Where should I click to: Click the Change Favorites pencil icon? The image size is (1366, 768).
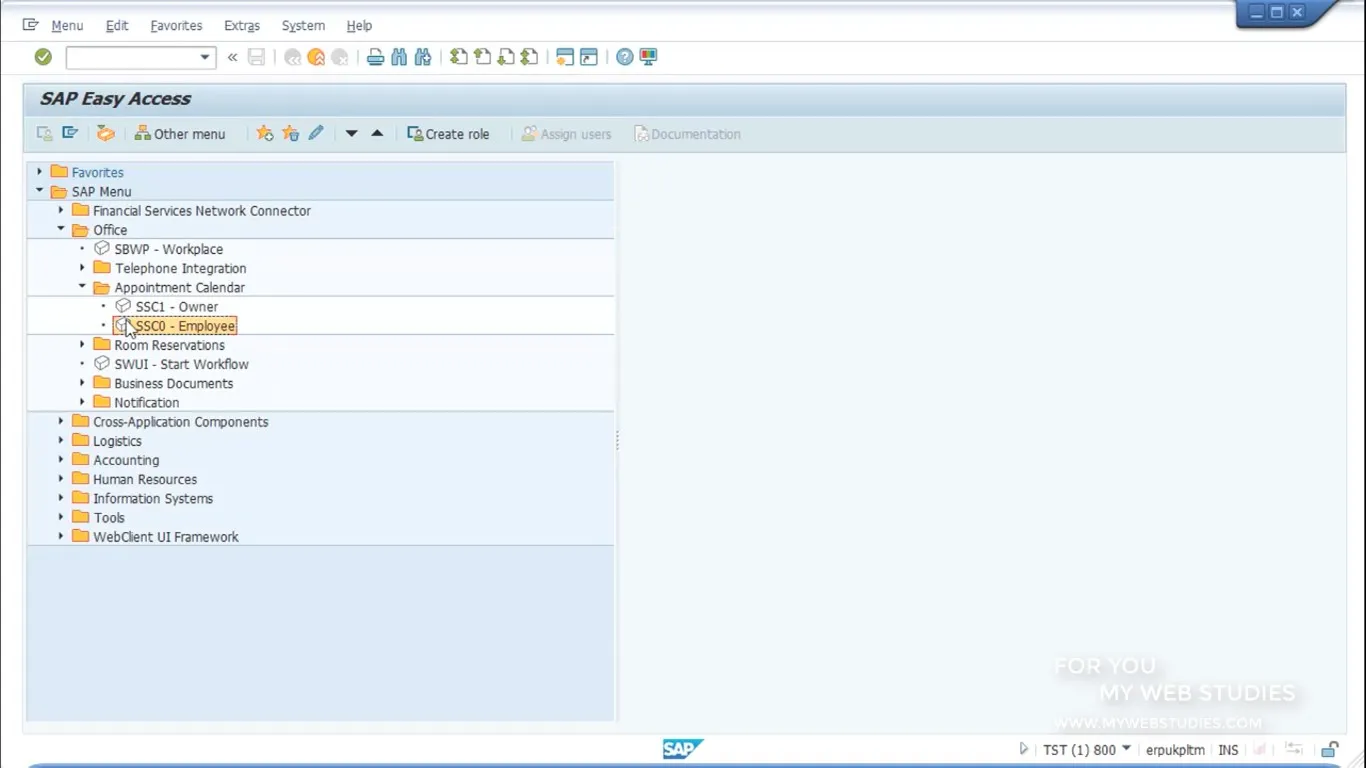[316, 133]
